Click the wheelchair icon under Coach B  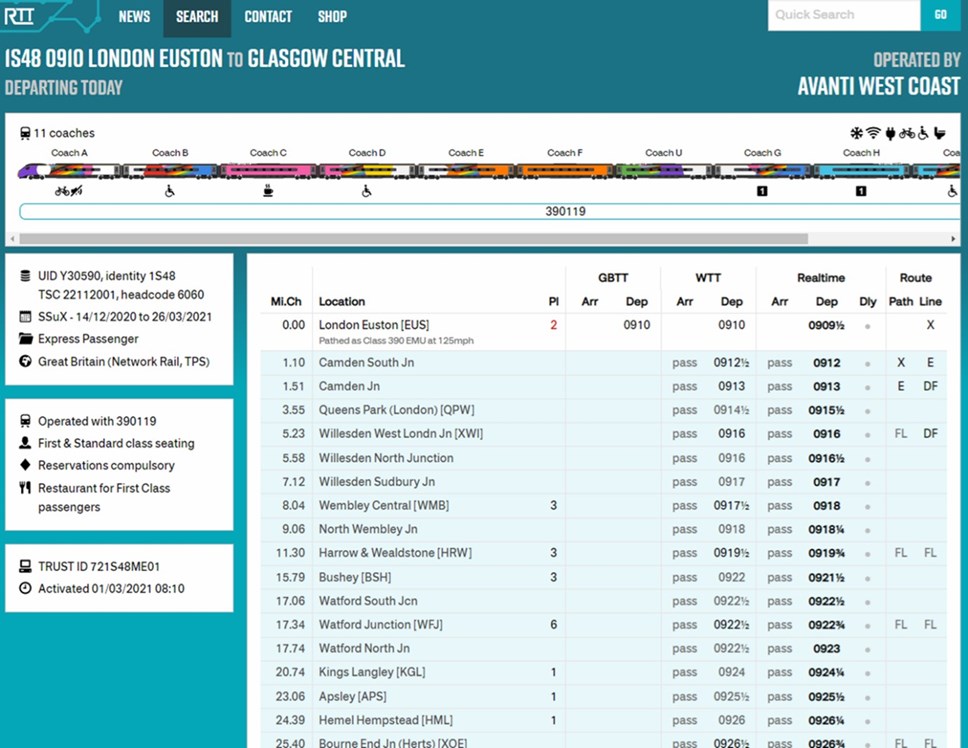170,191
